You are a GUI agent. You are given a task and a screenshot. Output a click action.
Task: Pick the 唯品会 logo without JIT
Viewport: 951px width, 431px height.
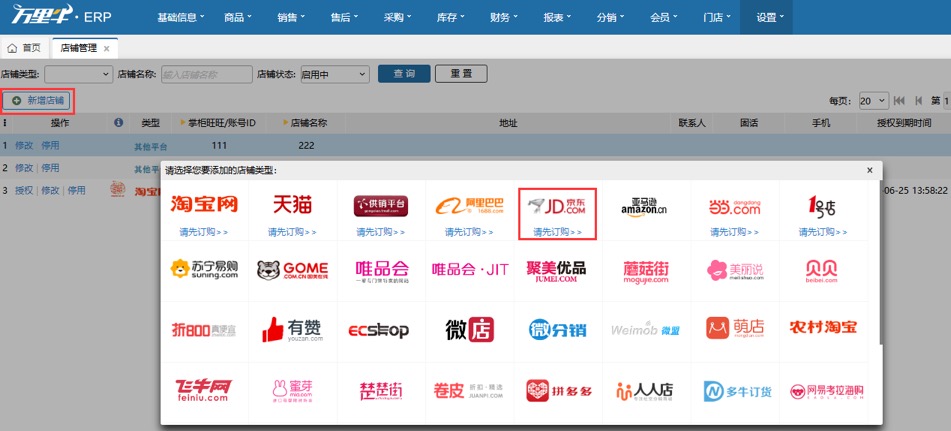[382, 271]
